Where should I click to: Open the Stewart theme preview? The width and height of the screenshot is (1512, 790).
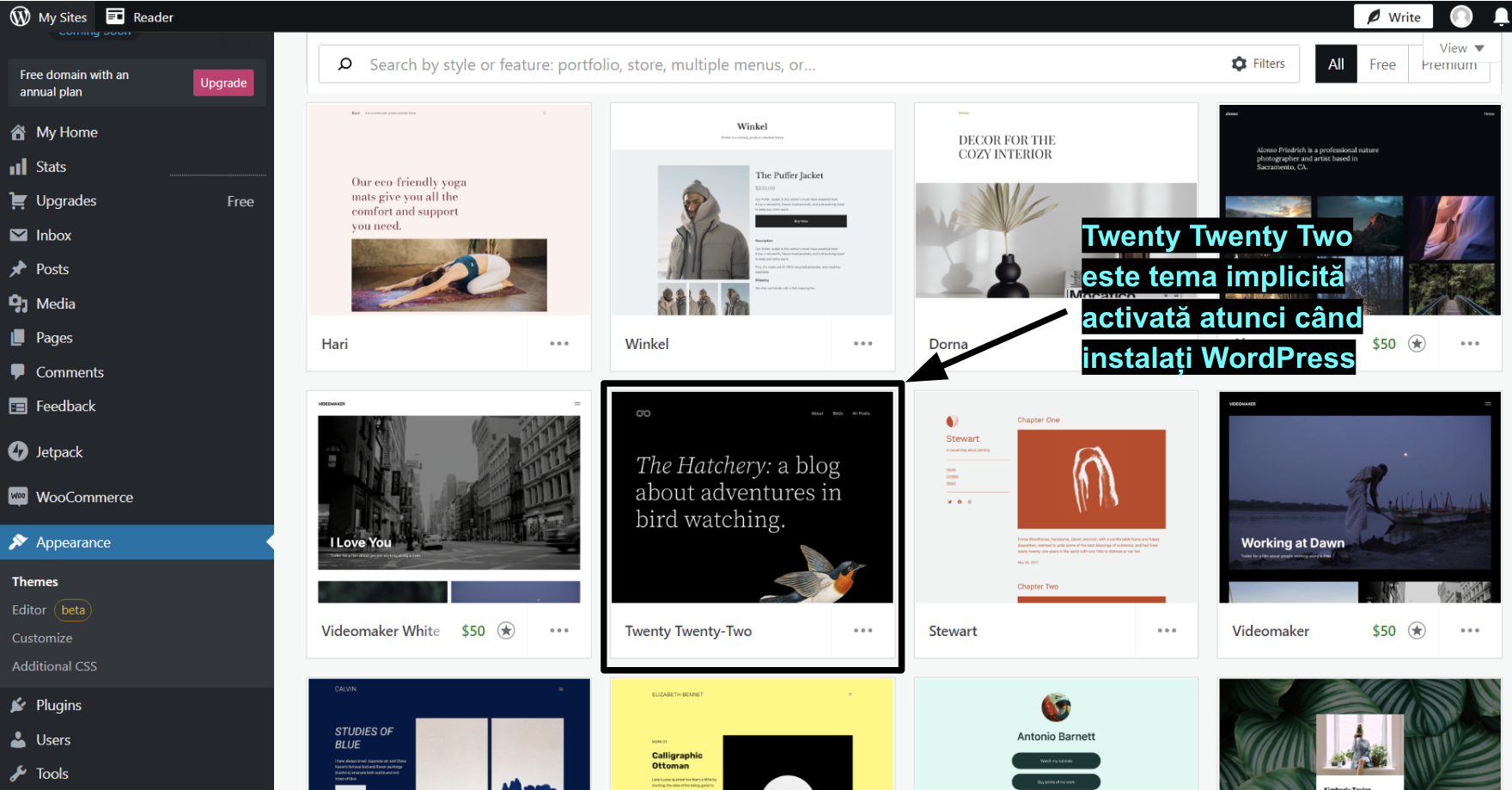point(1056,497)
